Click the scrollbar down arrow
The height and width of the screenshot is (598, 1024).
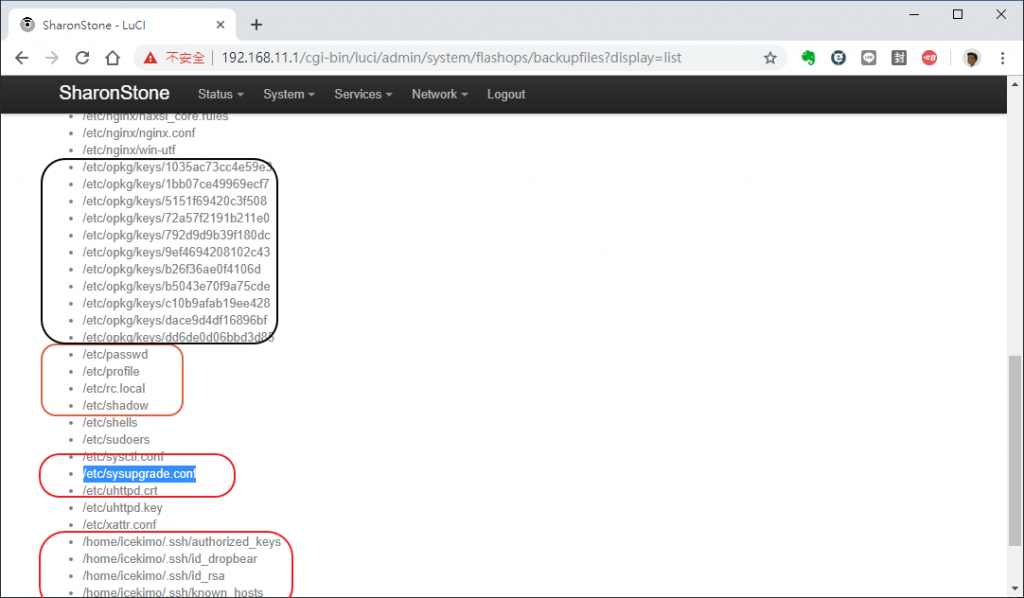pos(1014,589)
